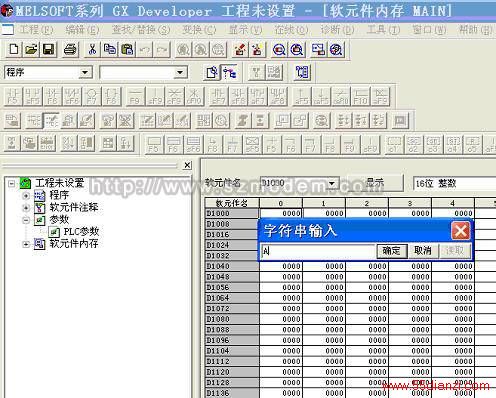
Task: Open the D1000 device name dropdown
Action: point(332,183)
